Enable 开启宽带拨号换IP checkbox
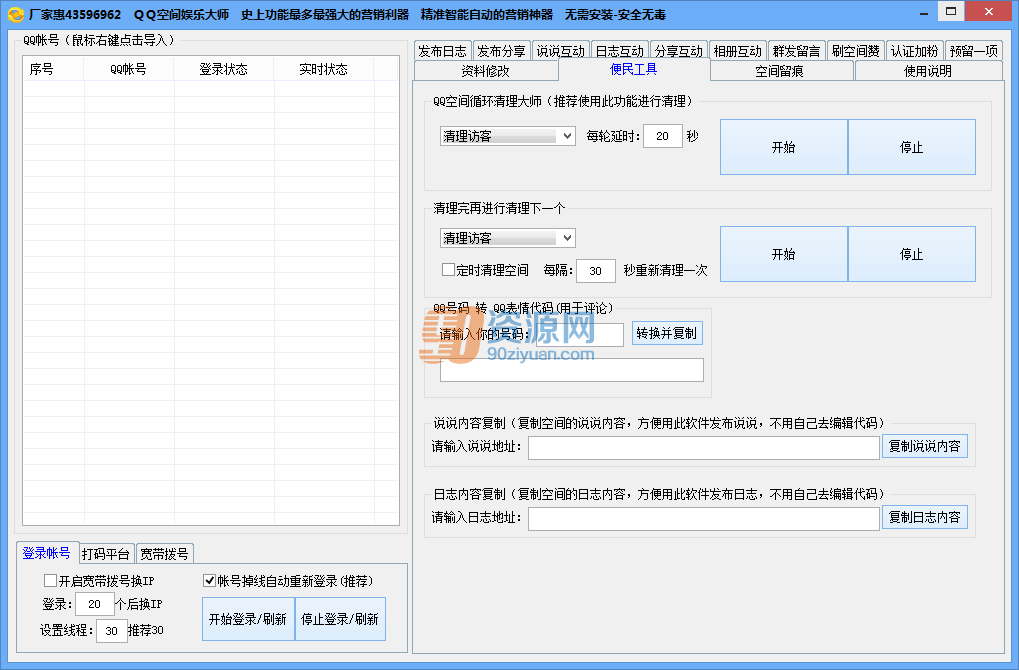The image size is (1019, 670). (x=50, y=580)
